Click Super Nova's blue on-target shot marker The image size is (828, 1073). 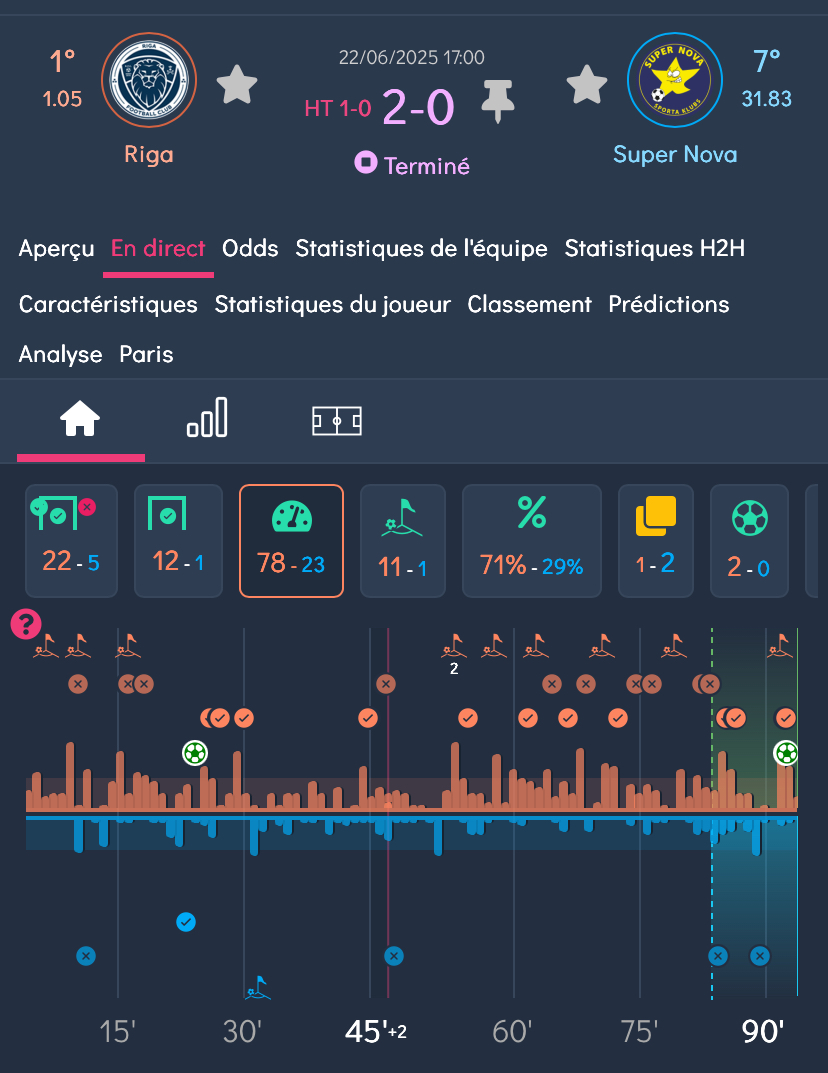point(186,922)
